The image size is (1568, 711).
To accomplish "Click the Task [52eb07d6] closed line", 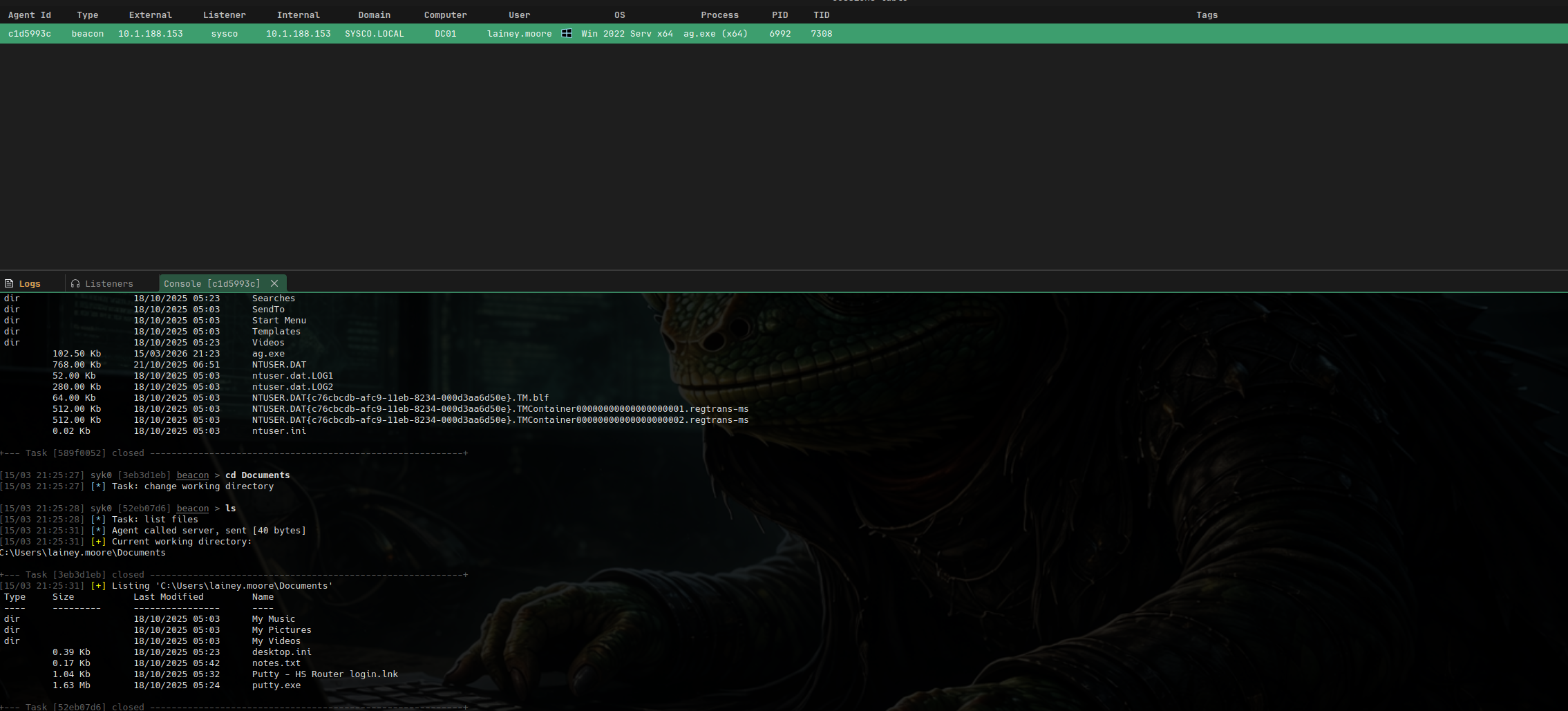I will [x=234, y=706].
